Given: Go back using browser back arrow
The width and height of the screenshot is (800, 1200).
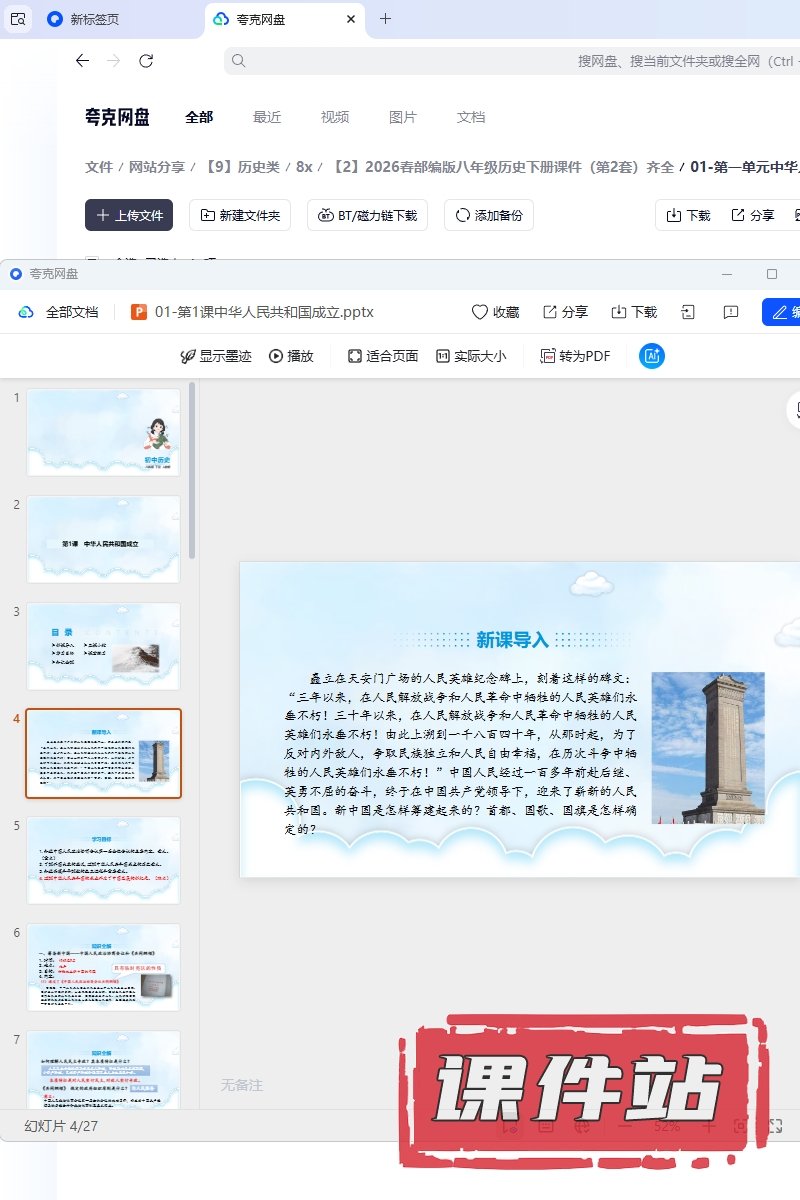Looking at the screenshot, I should (x=82, y=61).
